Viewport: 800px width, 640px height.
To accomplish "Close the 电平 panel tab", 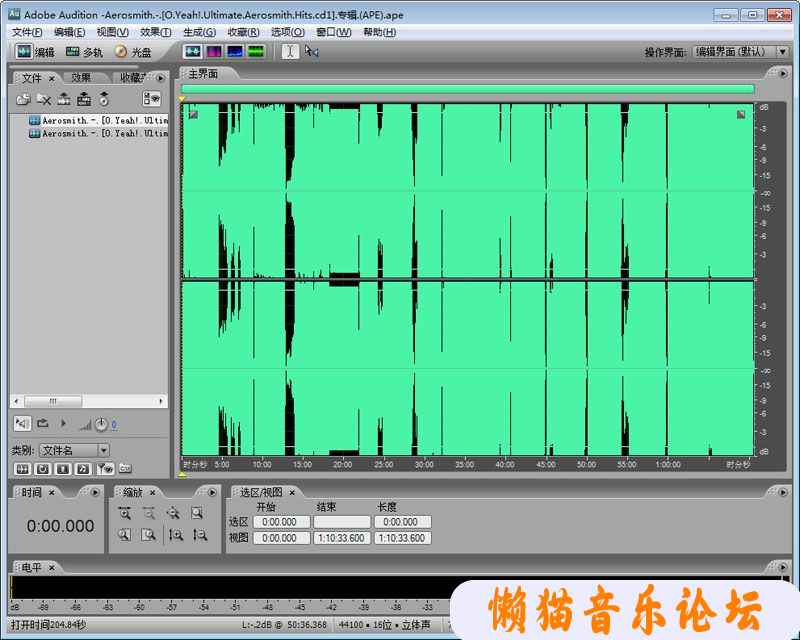I will [x=52, y=568].
